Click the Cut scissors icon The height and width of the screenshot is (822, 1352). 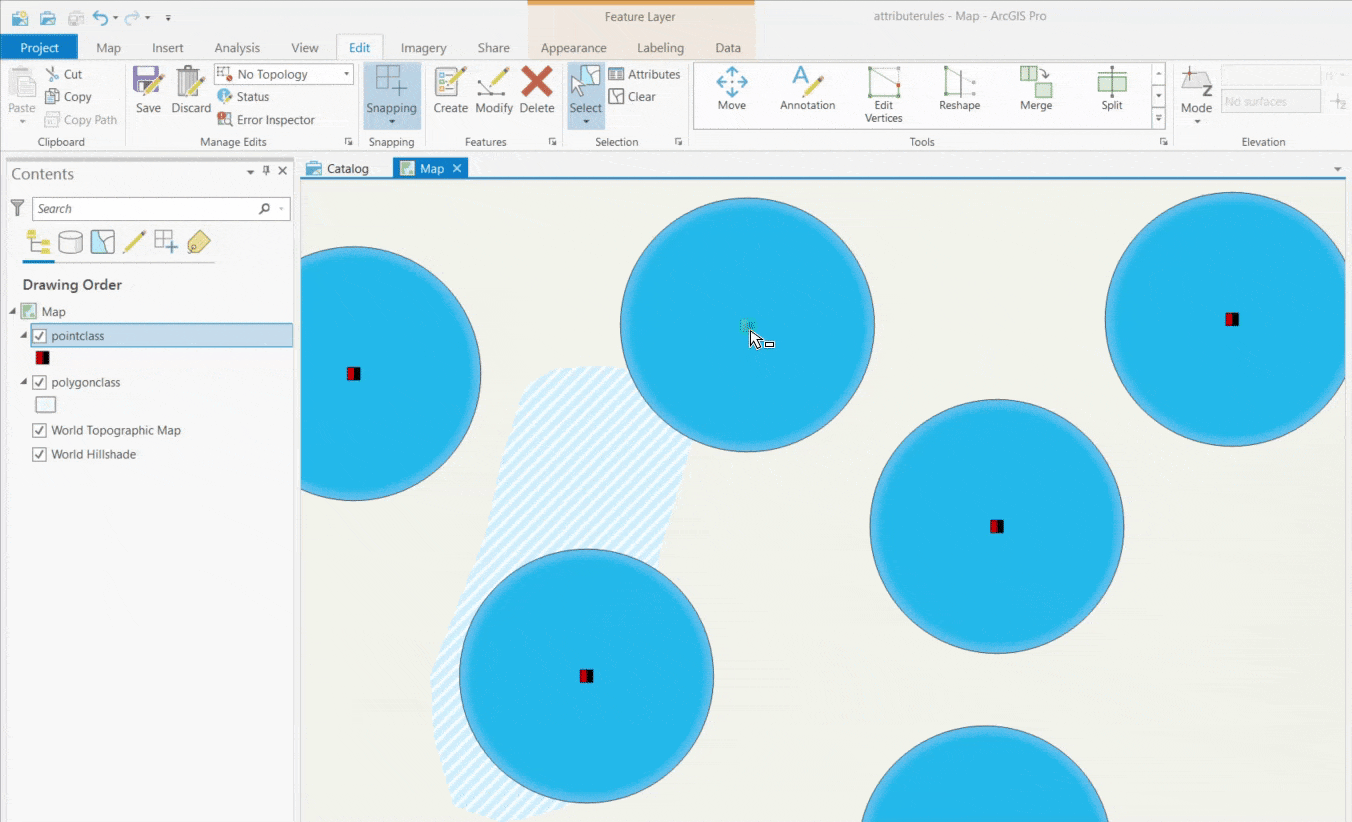[x=53, y=74]
